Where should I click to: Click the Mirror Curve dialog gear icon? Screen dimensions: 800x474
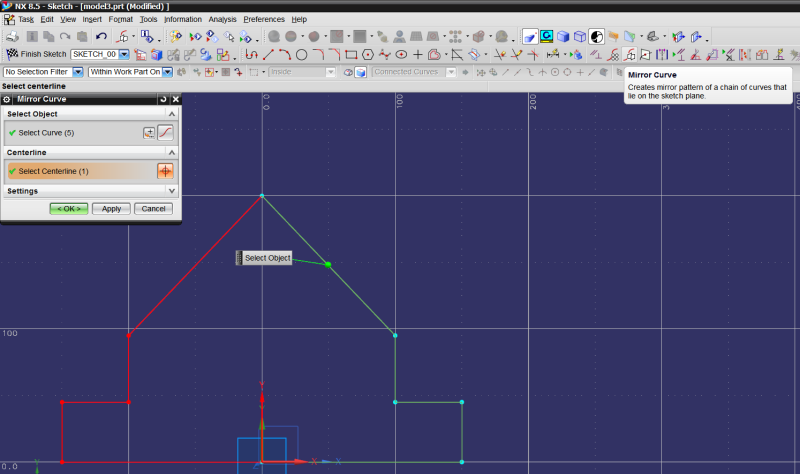coord(7,99)
